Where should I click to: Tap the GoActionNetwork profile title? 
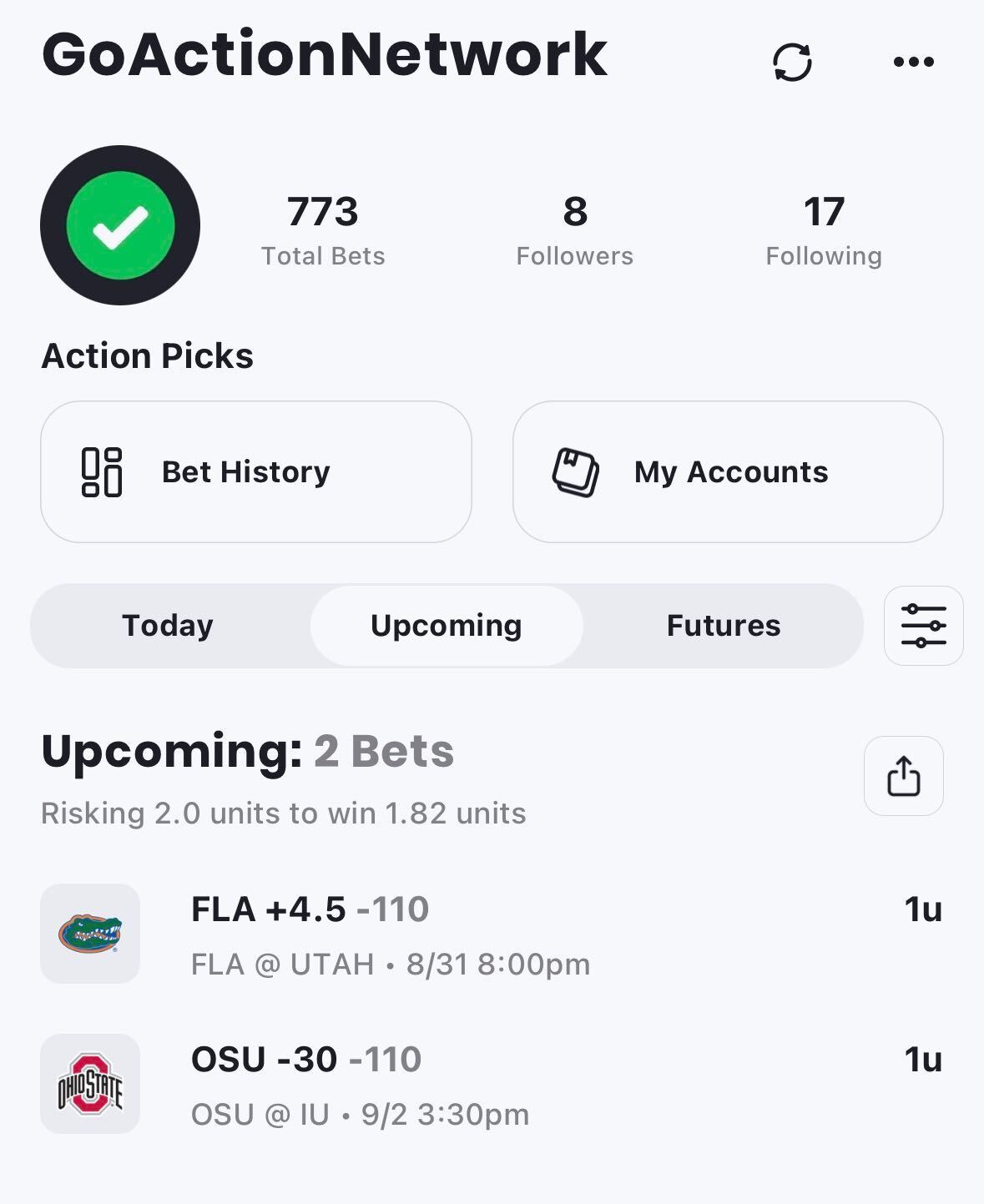pyautogui.click(x=325, y=55)
